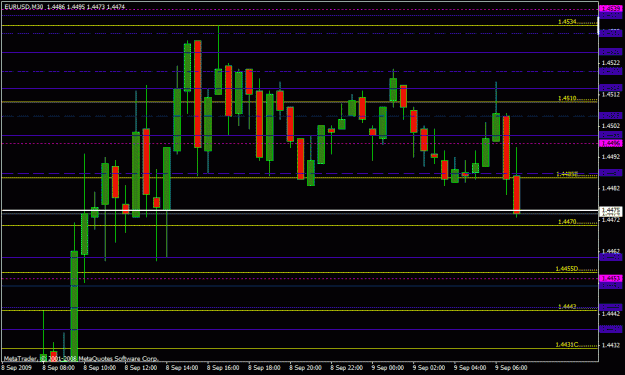Click the yellow 1.4470 level label

(567, 222)
